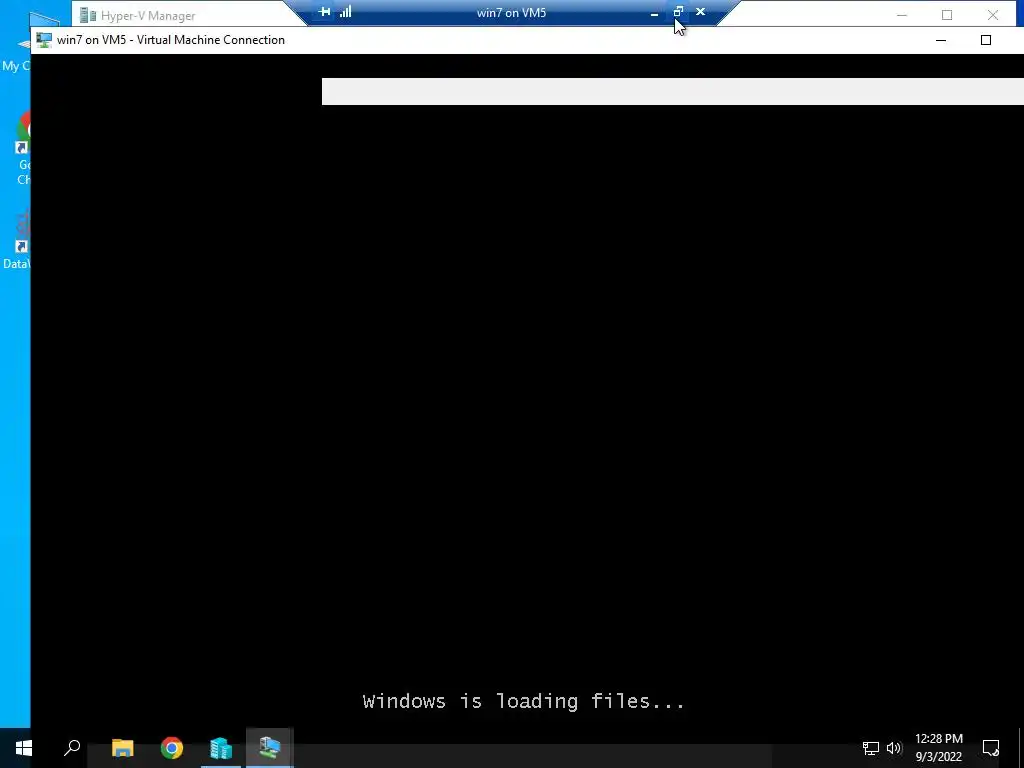Minimize the remote session from connection bar
Viewport: 1024px width, 768px height.
pos(654,12)
